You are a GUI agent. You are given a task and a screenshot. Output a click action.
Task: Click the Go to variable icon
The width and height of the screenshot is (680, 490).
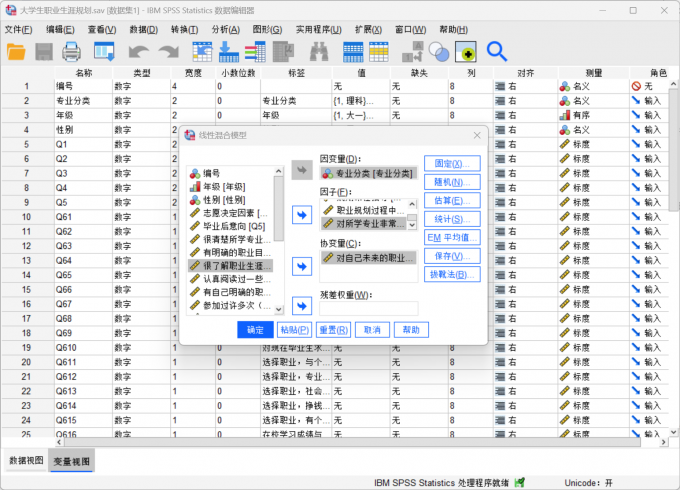[229, 52]
